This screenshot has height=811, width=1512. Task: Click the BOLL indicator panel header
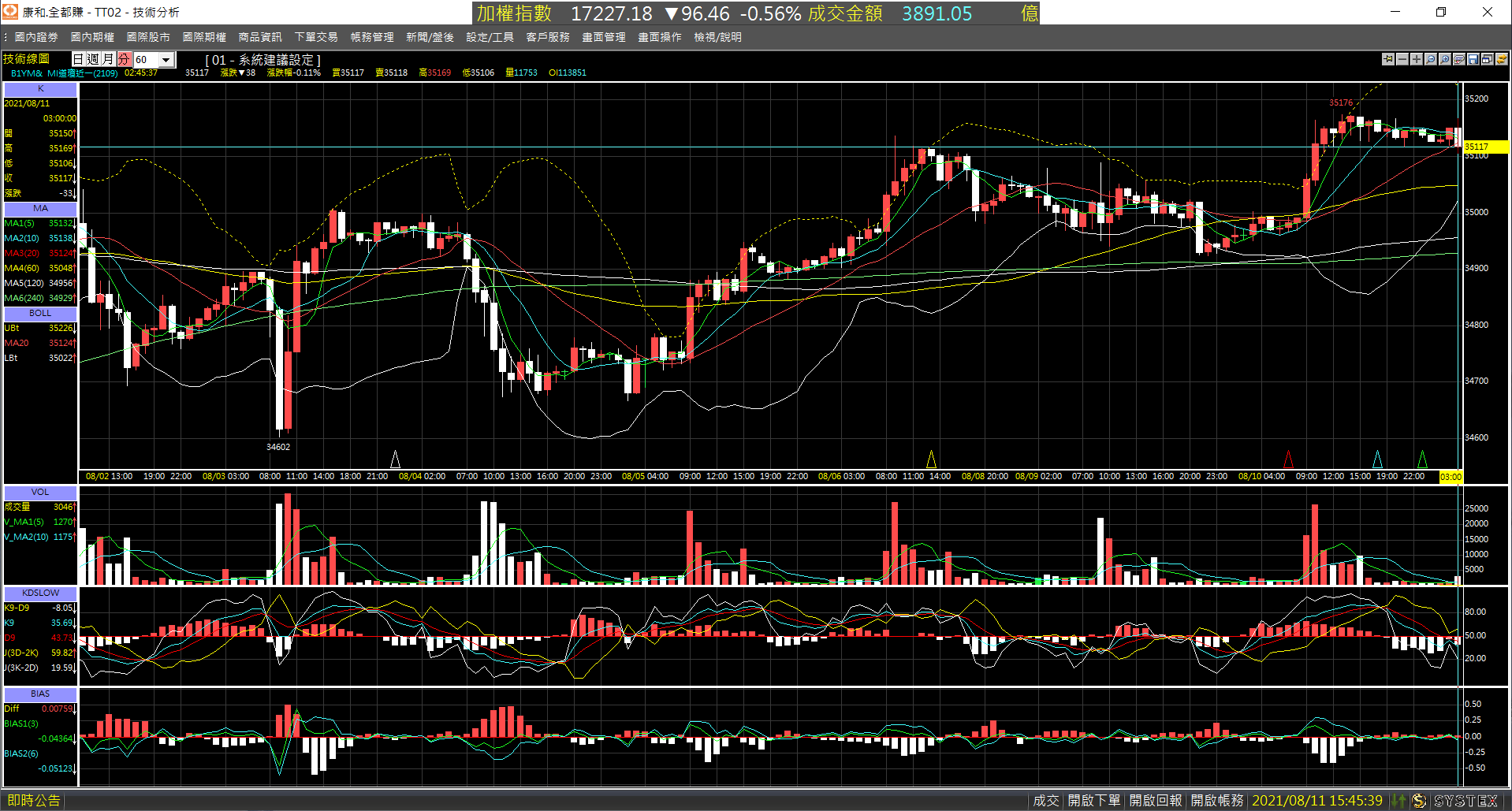[x=40, y=314]
